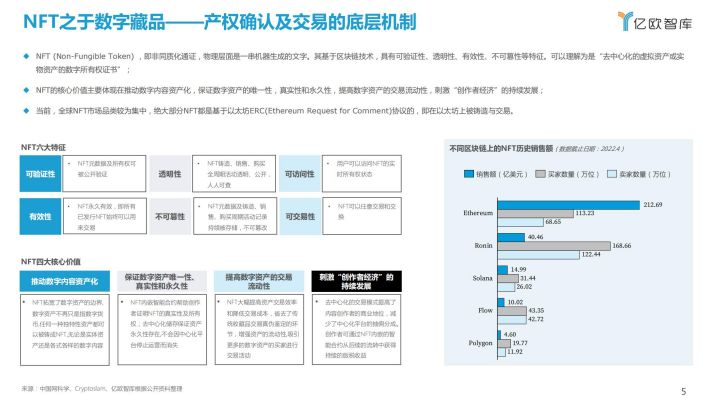The width and height of the screenshot is (710, 399).
Task: Select the 透明性 feature box
Action: click(x=170, y=173)
